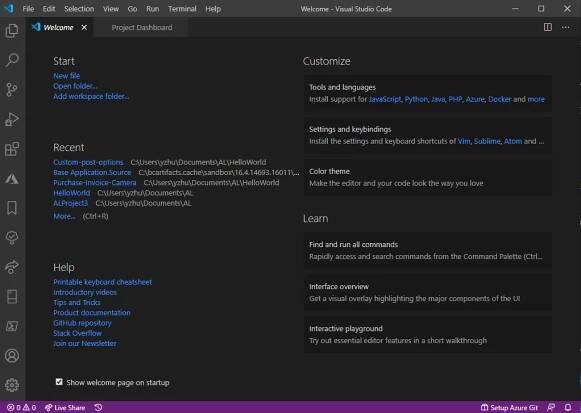Open the Run menu
The height and width of the screenshot is (413, 581).
tap(152, 9)
